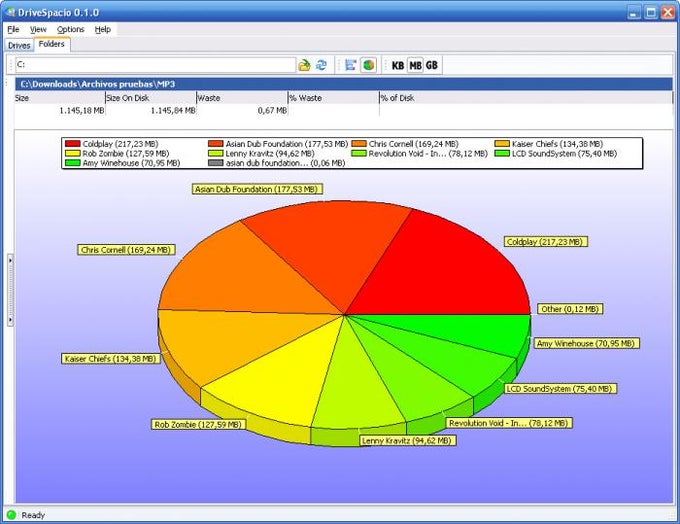The image size is (680, 524).
Task: Select the Folders tab
Action: point(52,44)
